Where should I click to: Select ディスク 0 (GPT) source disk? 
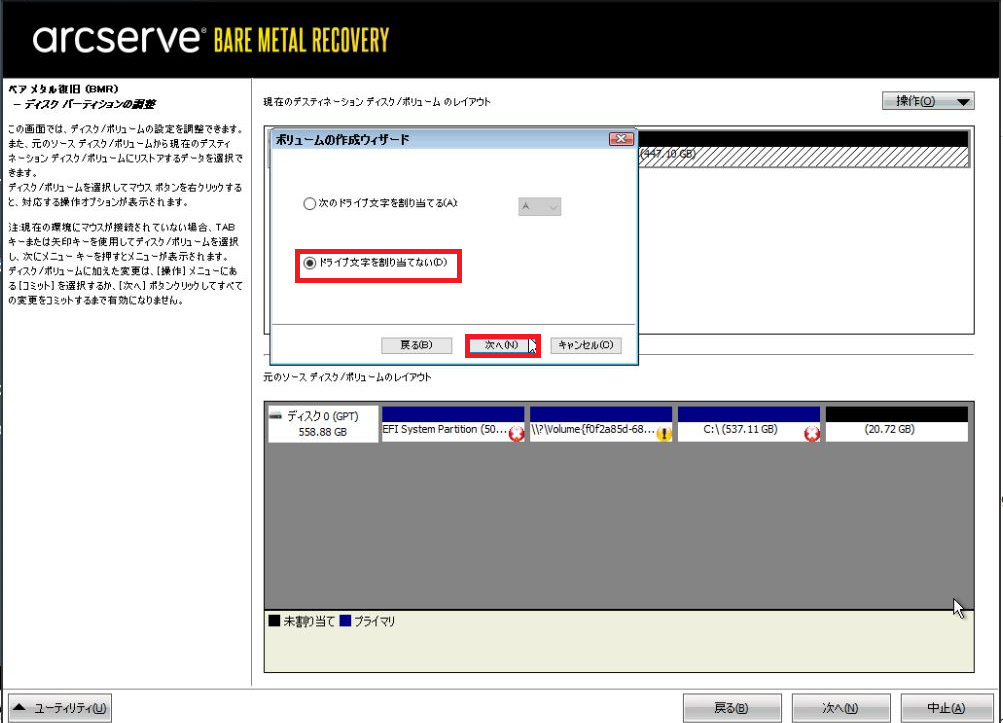(x=323, y=424)
